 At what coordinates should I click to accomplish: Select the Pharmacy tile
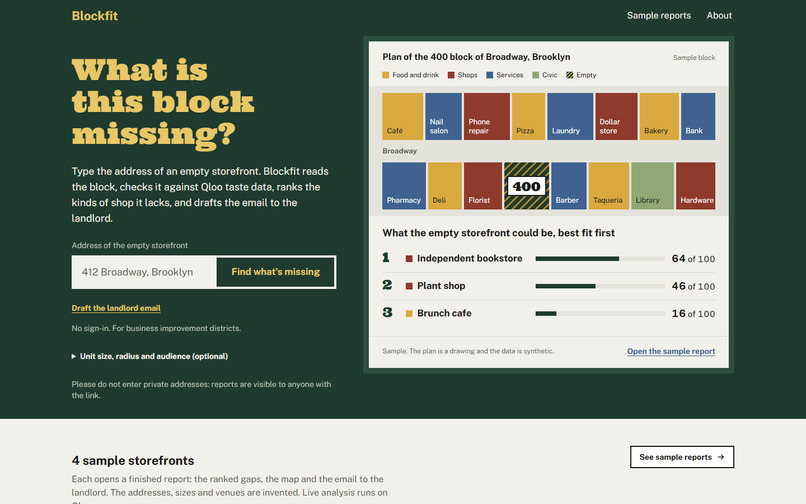click(x=404, y=186)
